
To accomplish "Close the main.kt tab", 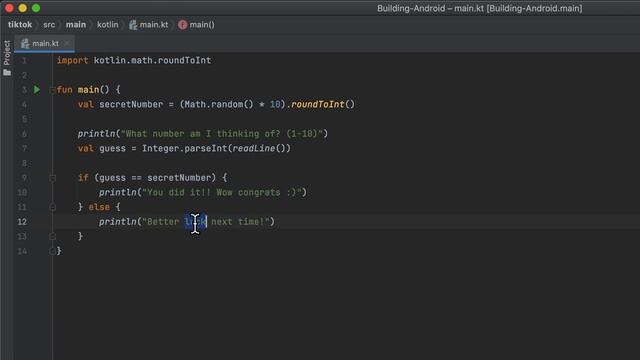I will tap(67, 43).
